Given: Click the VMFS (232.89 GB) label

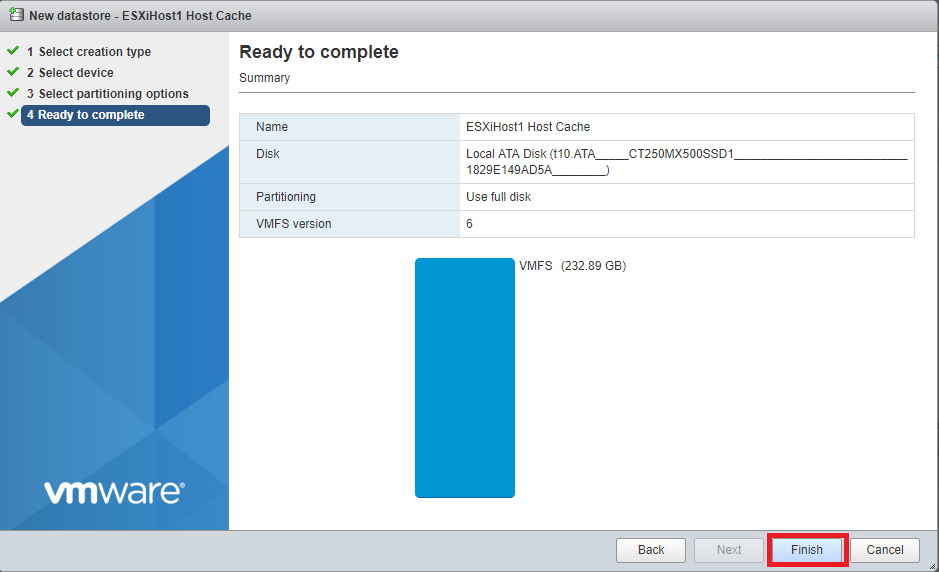Looking at the screenshot, I should coord(572,266).
